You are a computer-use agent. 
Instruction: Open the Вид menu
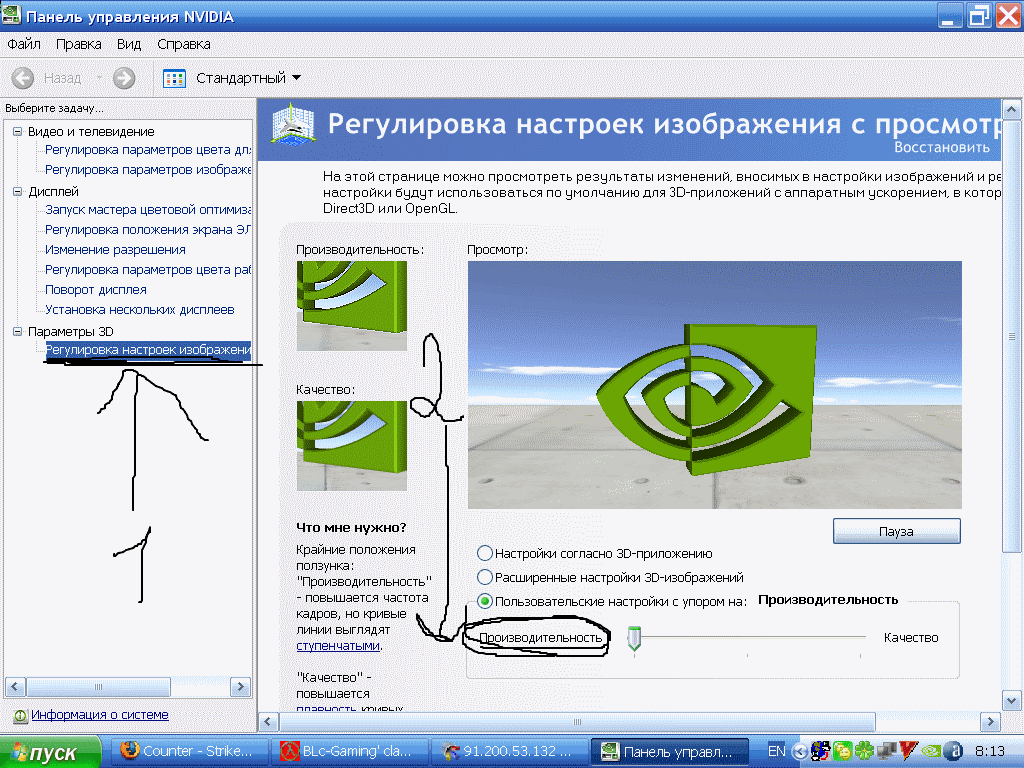click(x=129, y=44)
